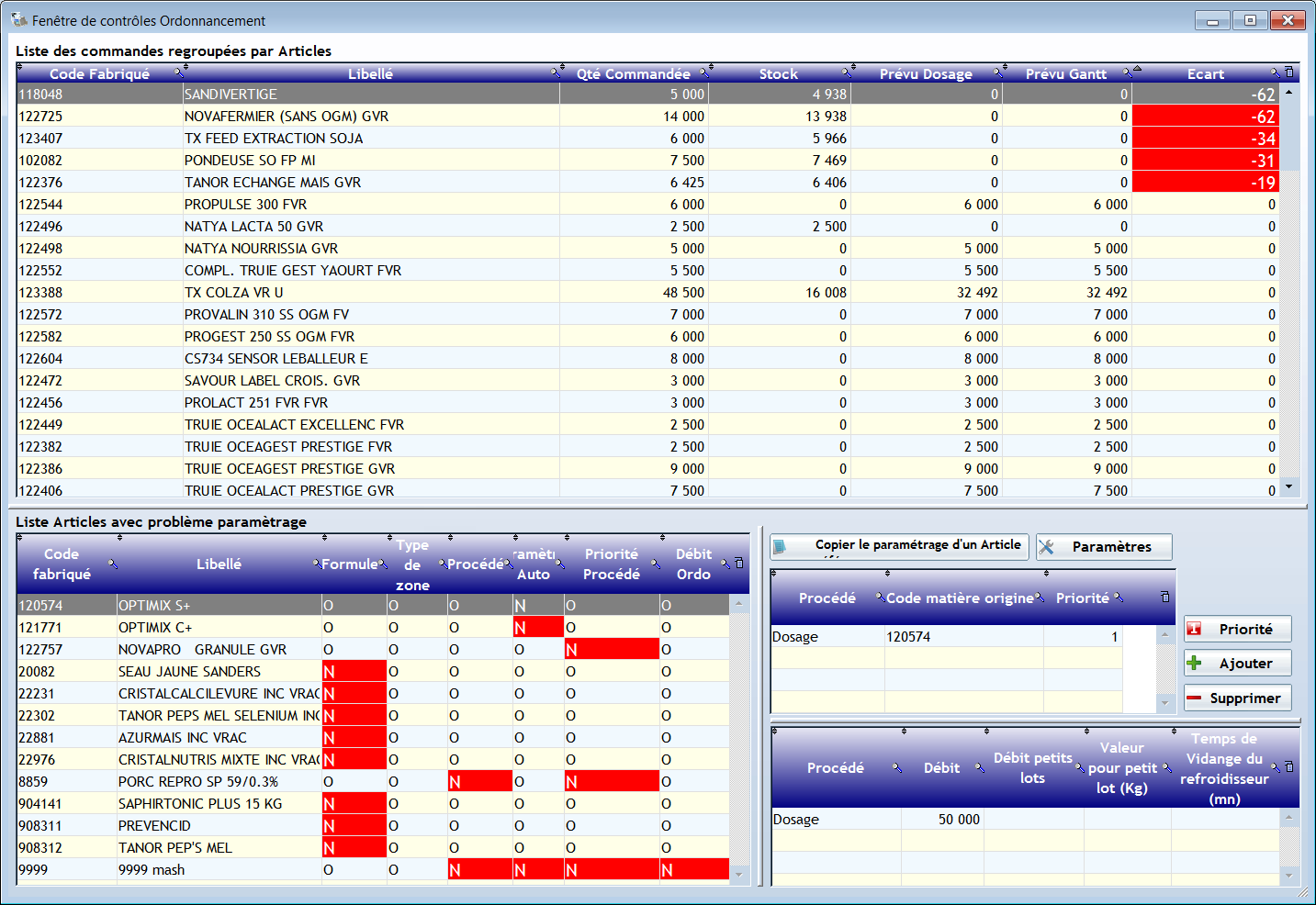The height and width of the screenshot is (905, 1316).
Task: Select article OPTIMIX C+ in problem list
Action: pyautogui.click(x=373, y=627)
